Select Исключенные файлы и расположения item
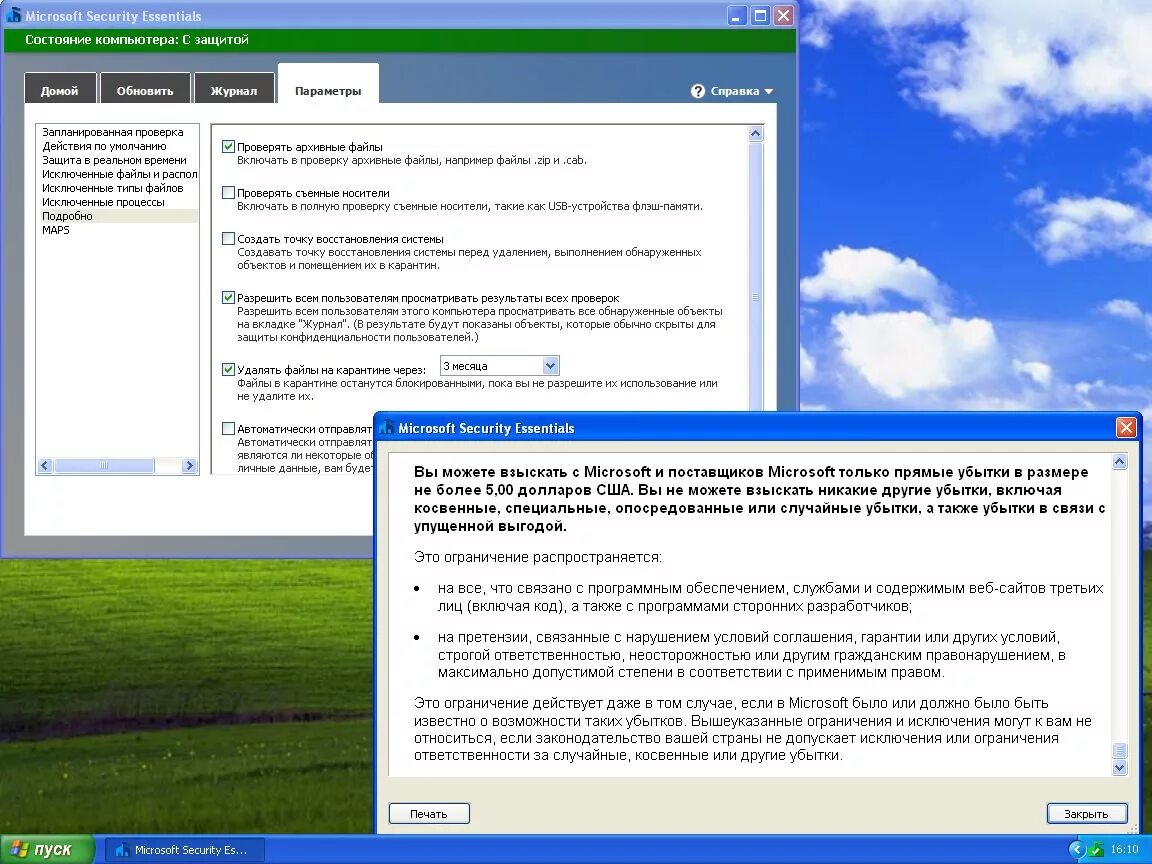The image size is (1152, 864). coord(119,174)
